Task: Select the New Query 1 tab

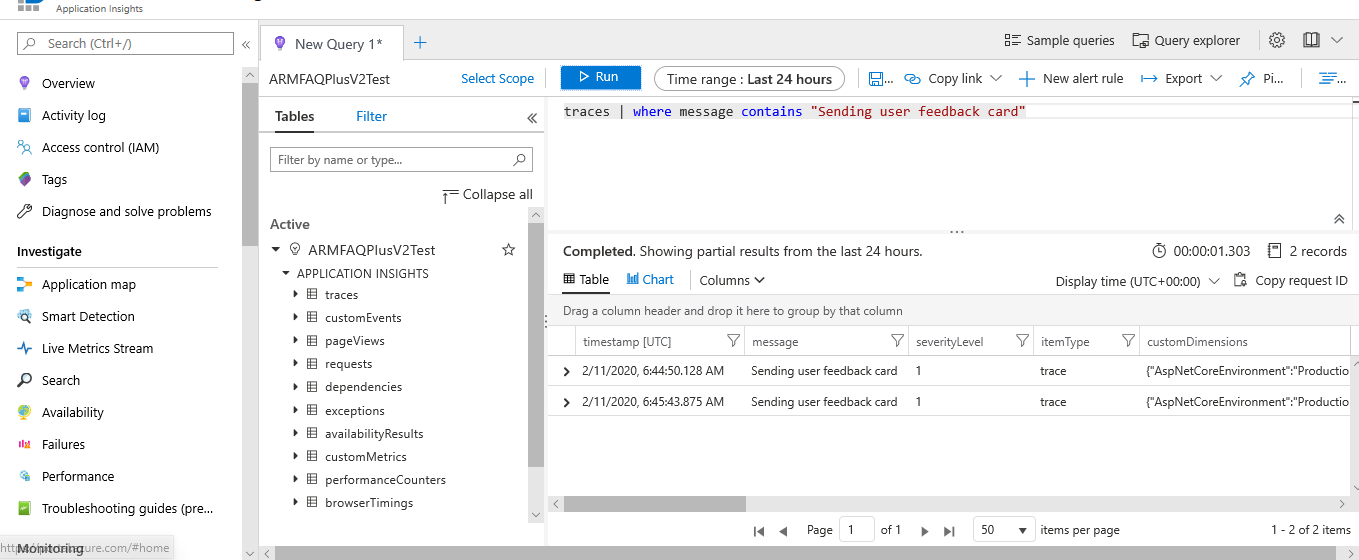Action: (x=331, y=43)
